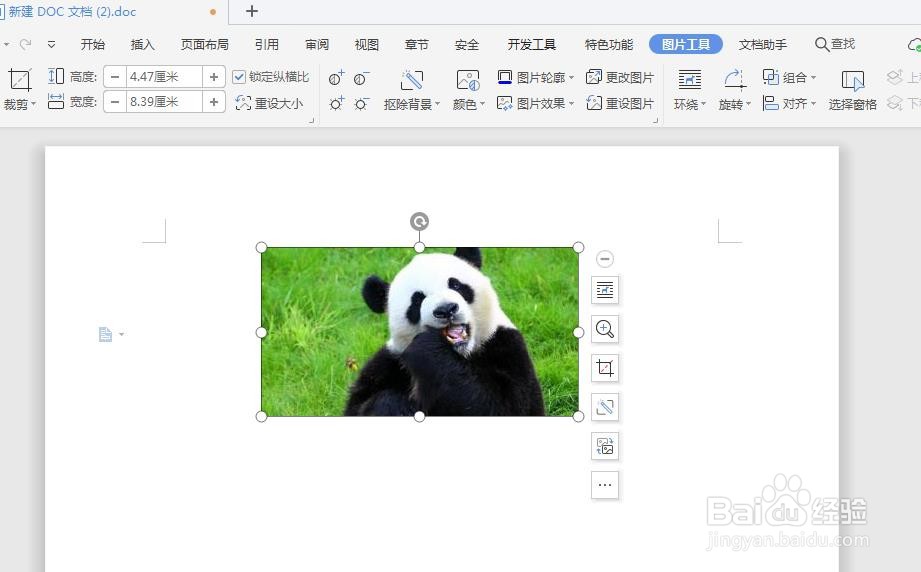921x572 pixels.
Task: Select the 新建 DOC 文档 (2).doc tab
Action: click(72, 11)
